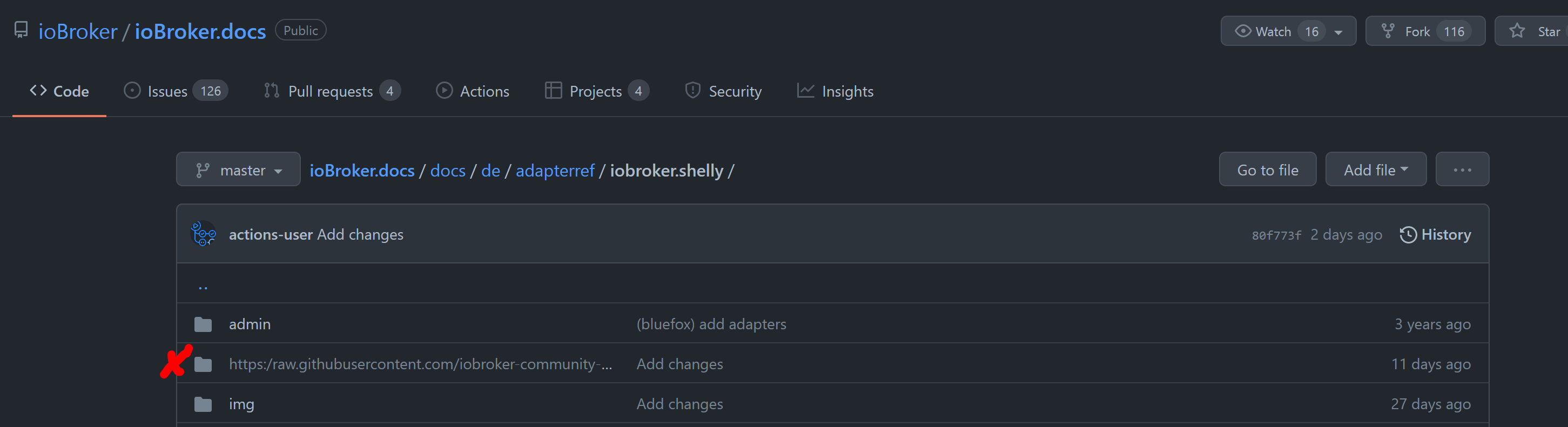Click the Fork icon
The height and width of the screenshot is (427, 1568).
tap(1388, 31)
